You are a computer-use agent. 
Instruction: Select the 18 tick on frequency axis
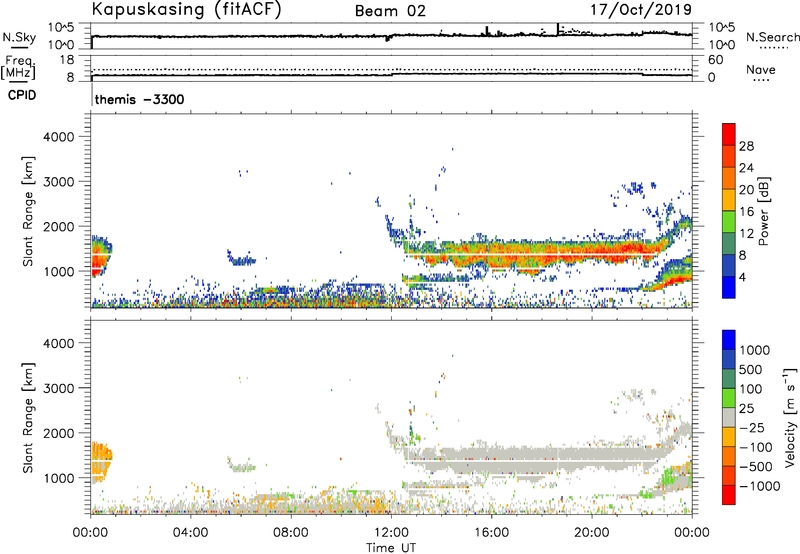[x=67, y=60]
